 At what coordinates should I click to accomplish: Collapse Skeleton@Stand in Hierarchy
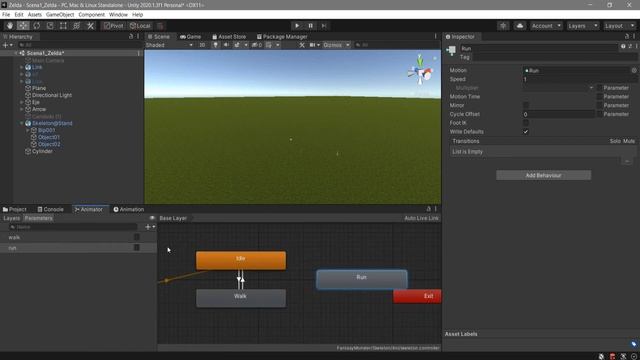(22, 123)
